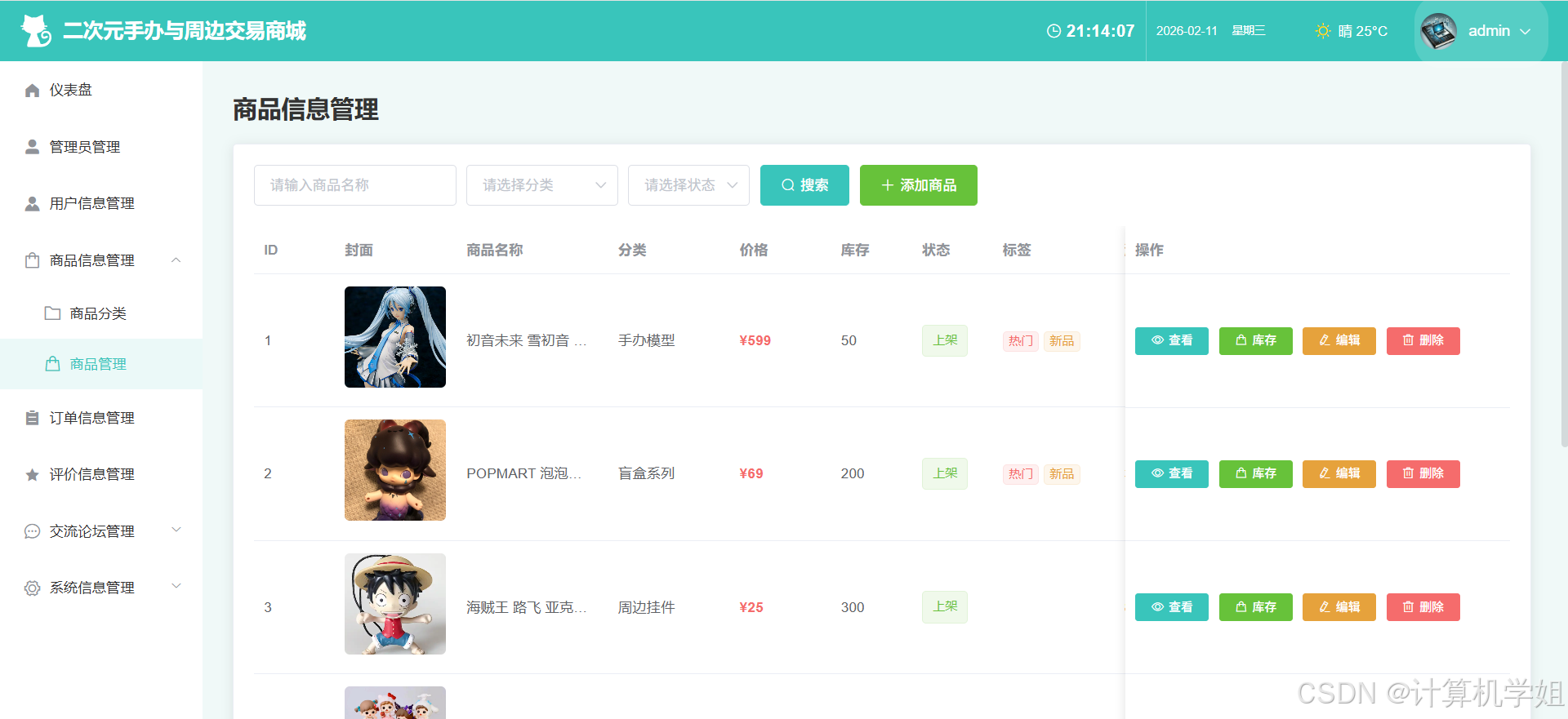Expand the 交流论坛管理 menu chevron
Image resolution: width=1568 pixels, height=719 pixels.
[176, 530]
